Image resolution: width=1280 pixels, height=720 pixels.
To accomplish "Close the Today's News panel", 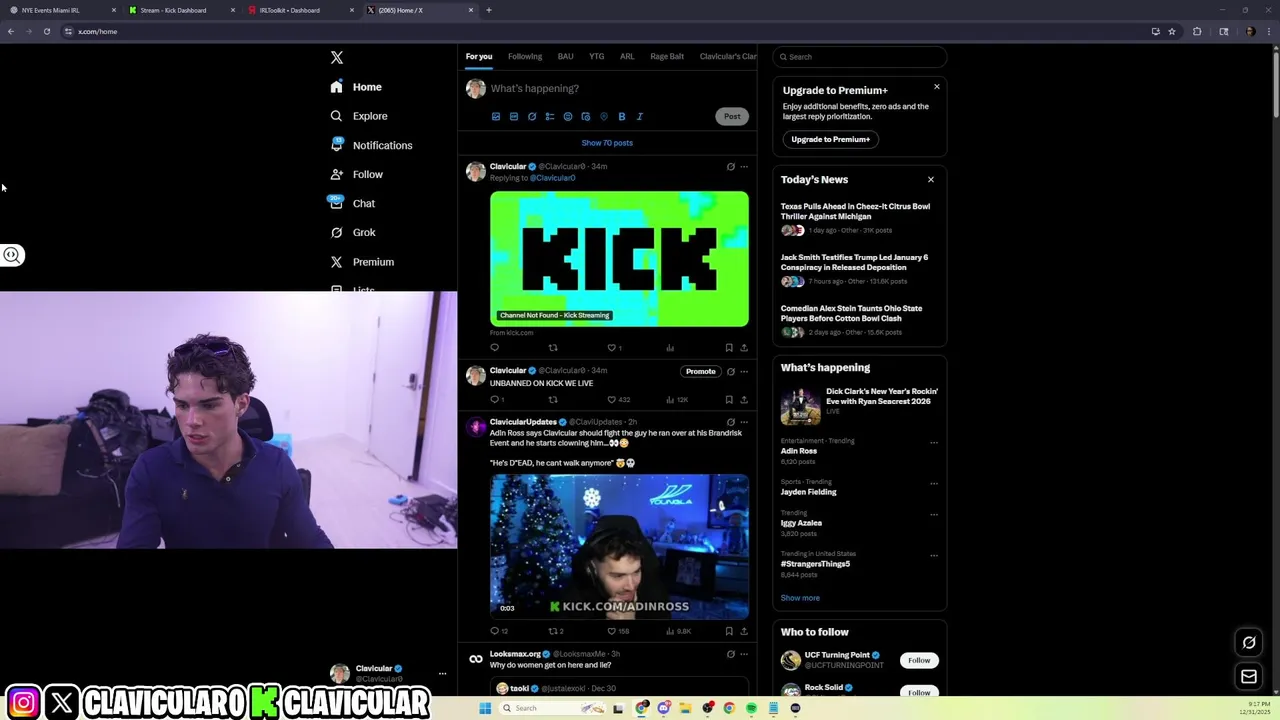I will click(x=931, y=180).
